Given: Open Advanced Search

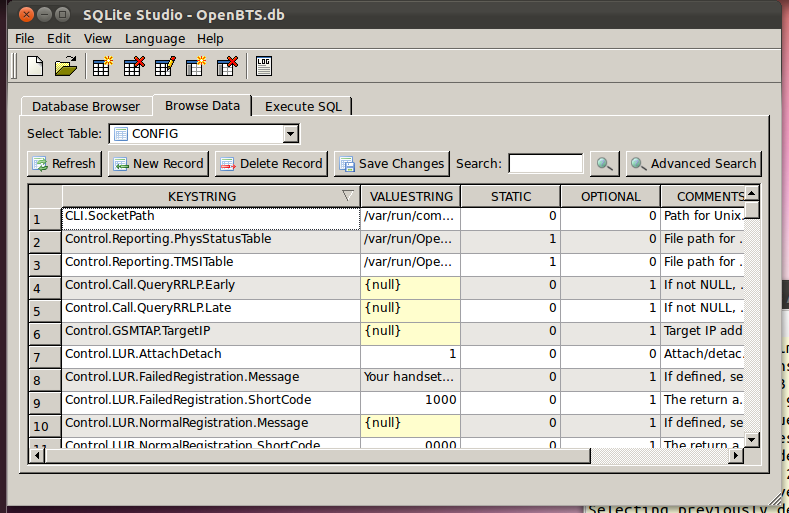Looking at the screenshot, I should click(693, 164).
